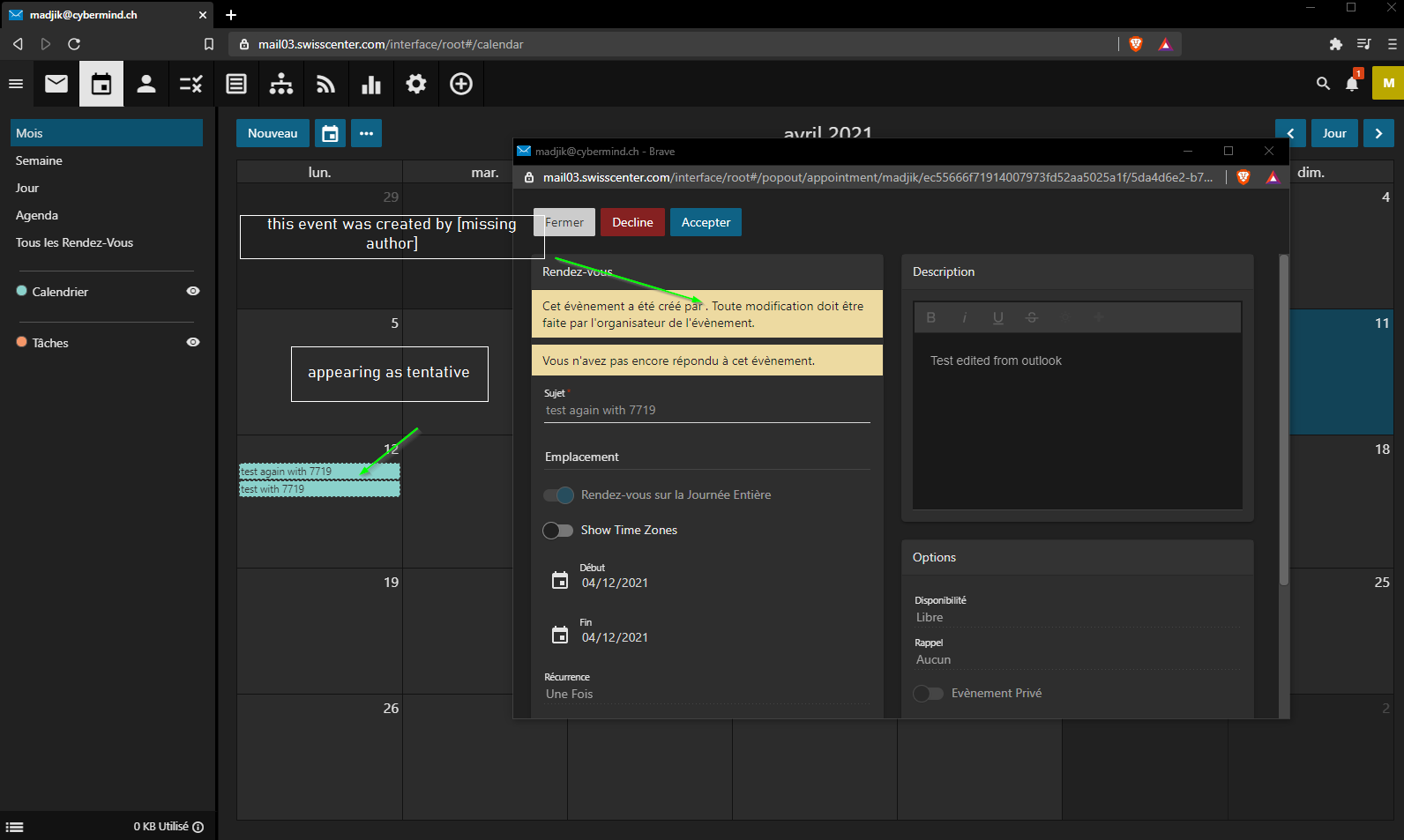
Task: Click the Sujet text field
Action: pos(706,410)
